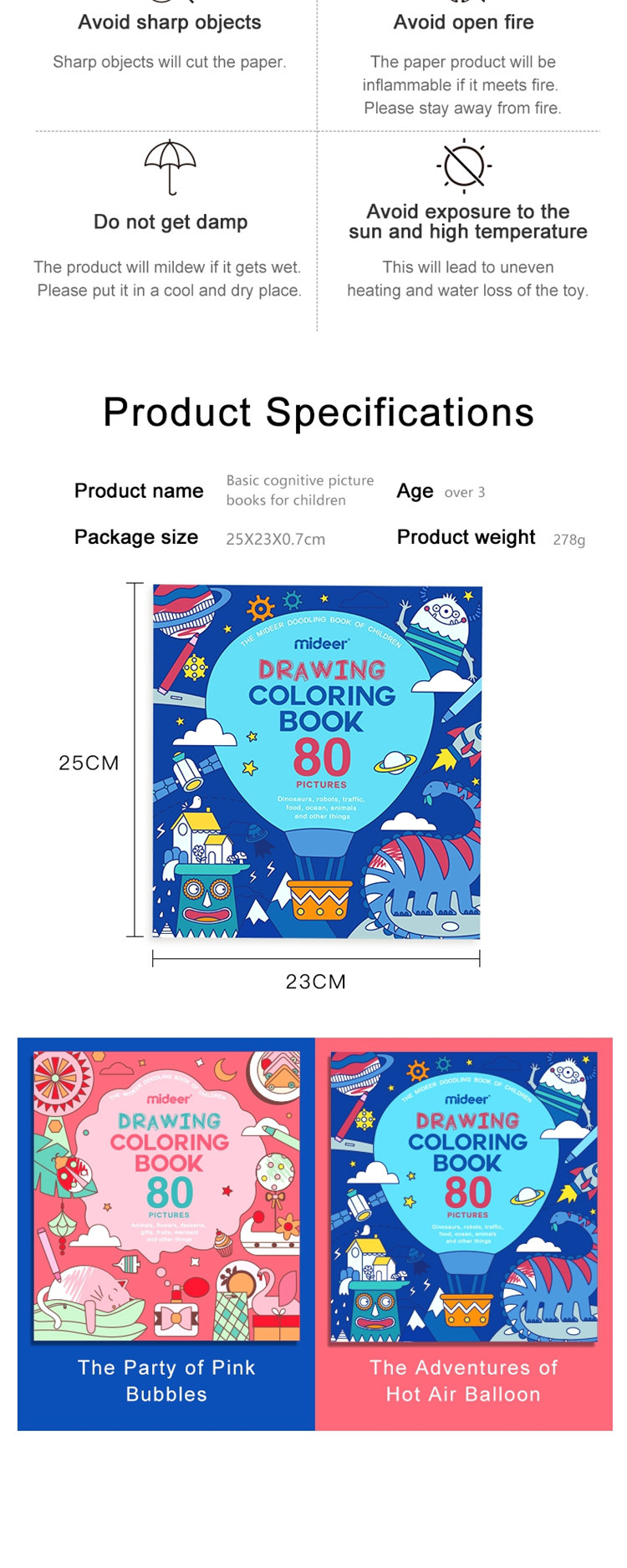Click the mideer logo on large book cover
627x1568 pixels.
(x=321, y=644)
